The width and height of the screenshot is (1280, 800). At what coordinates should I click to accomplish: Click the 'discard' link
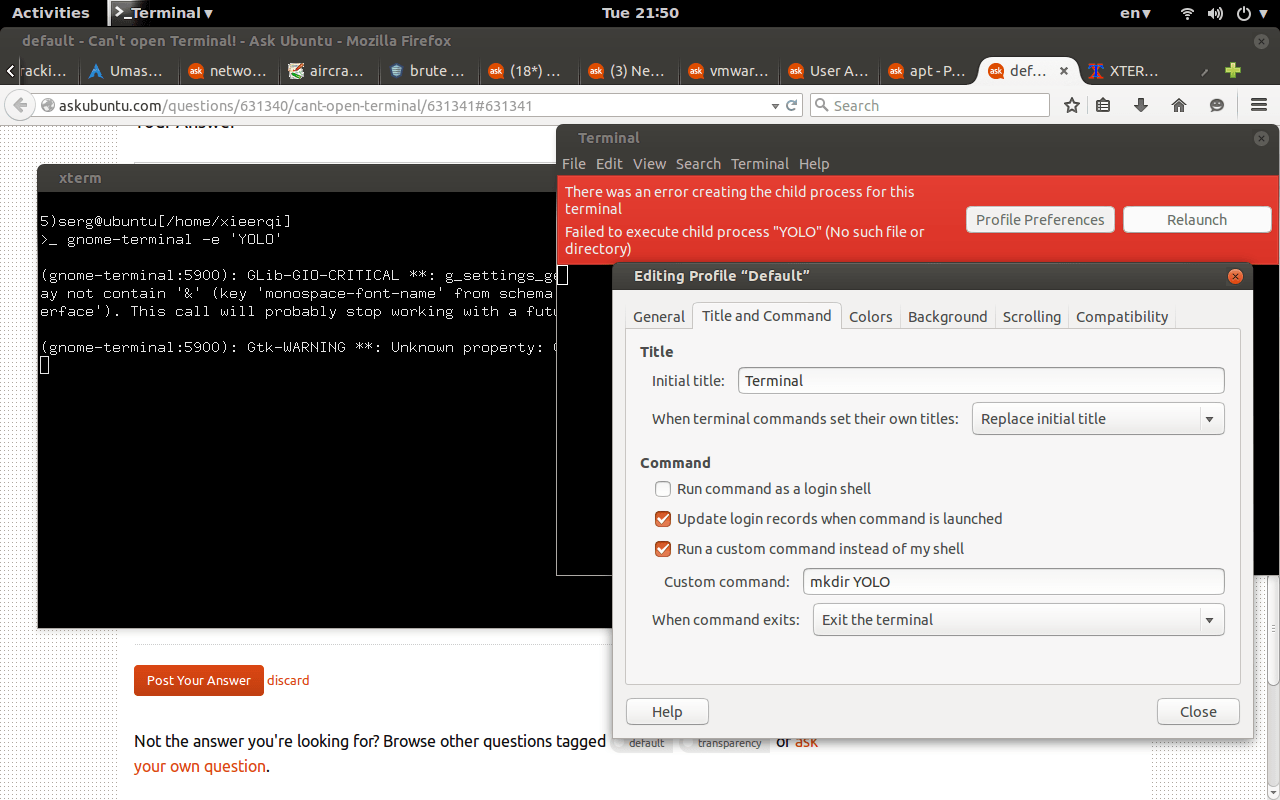click(288, 680)
